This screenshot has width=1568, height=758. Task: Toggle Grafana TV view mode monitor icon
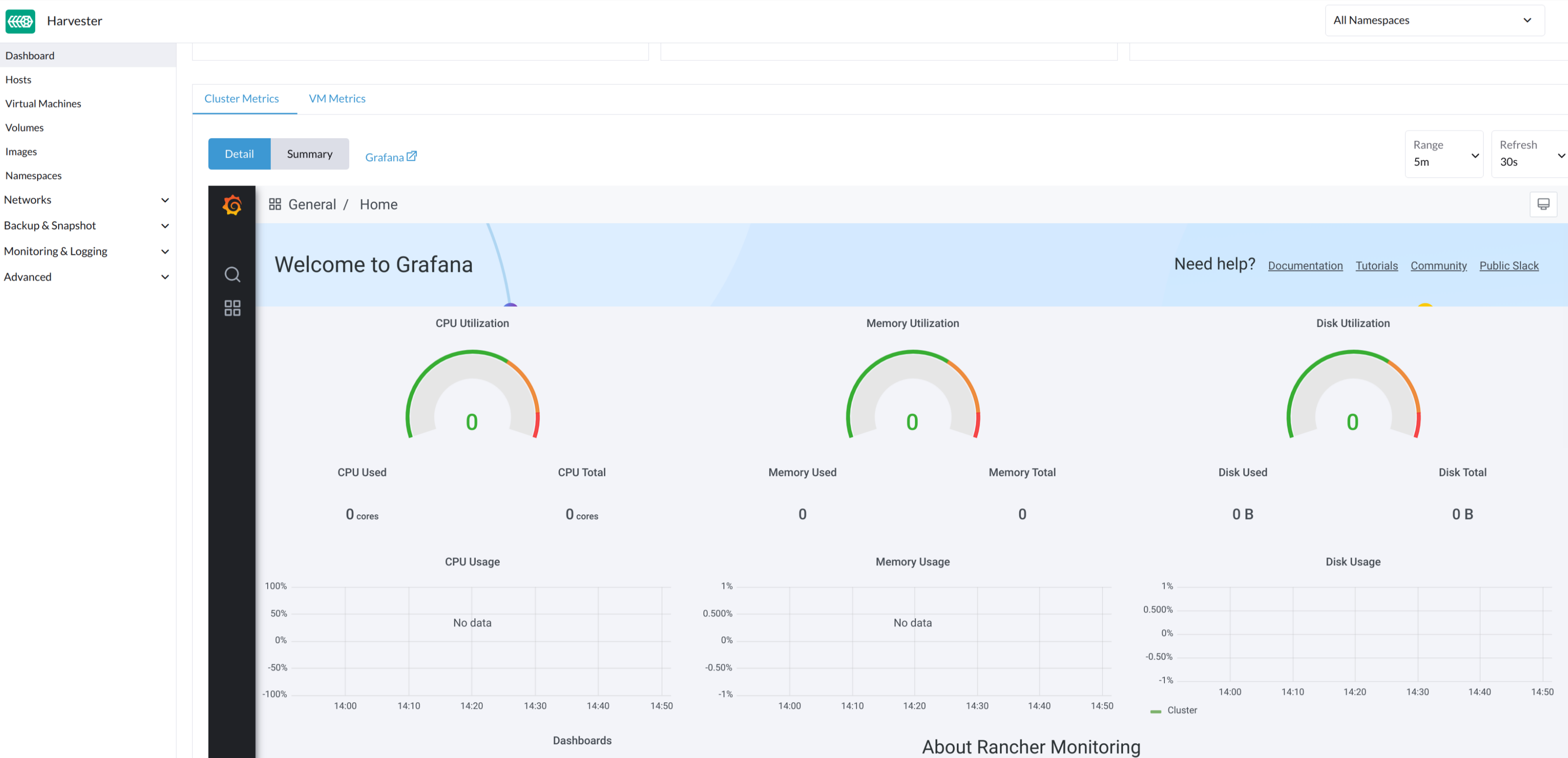[1543, 204]
